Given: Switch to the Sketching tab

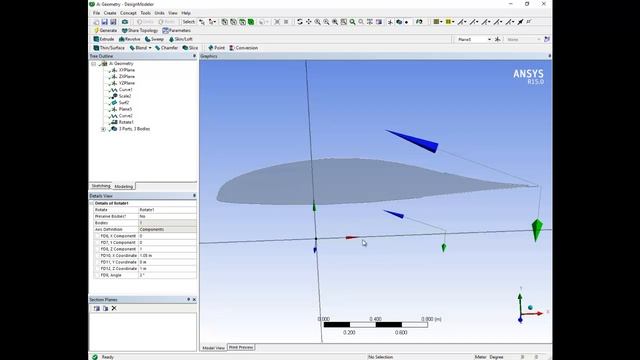Looking at the screenshot, I should [x=100, y=186].
